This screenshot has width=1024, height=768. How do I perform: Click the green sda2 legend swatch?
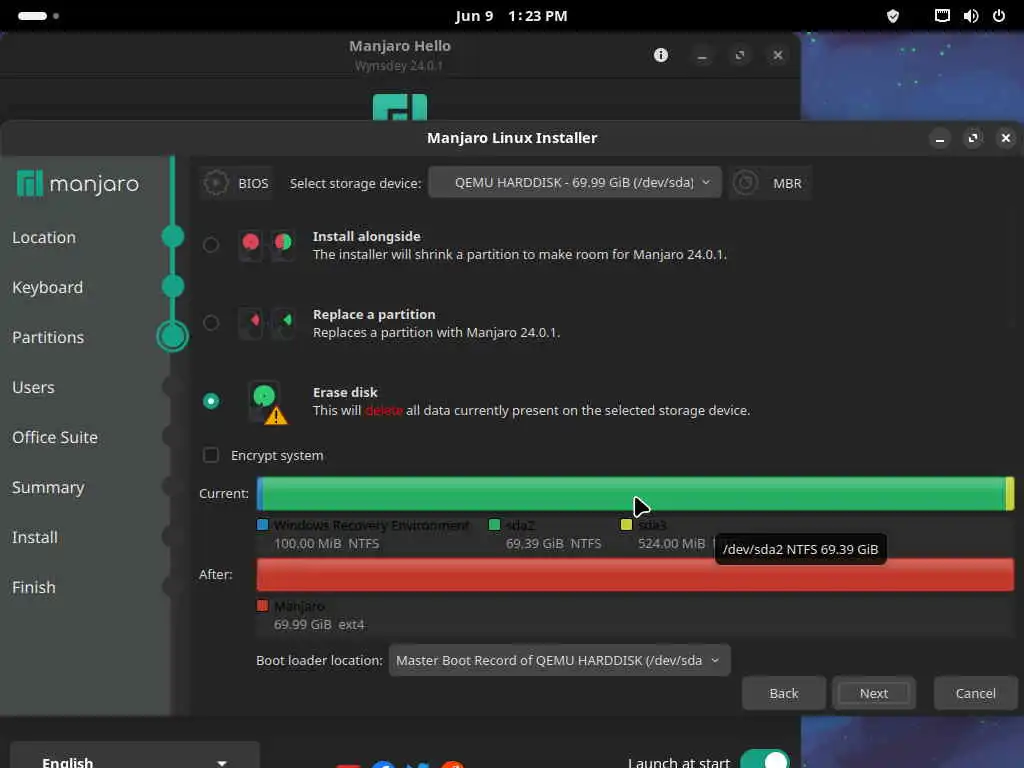(494, 524)
